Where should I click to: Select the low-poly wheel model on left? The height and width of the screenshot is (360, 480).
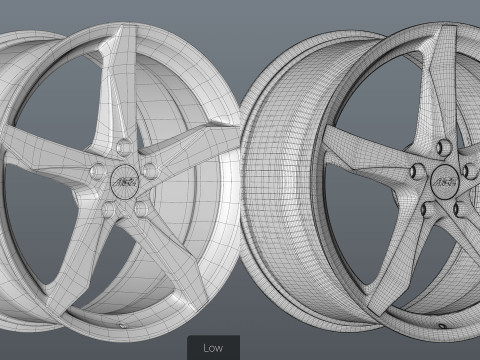click(x=120, y=182)
